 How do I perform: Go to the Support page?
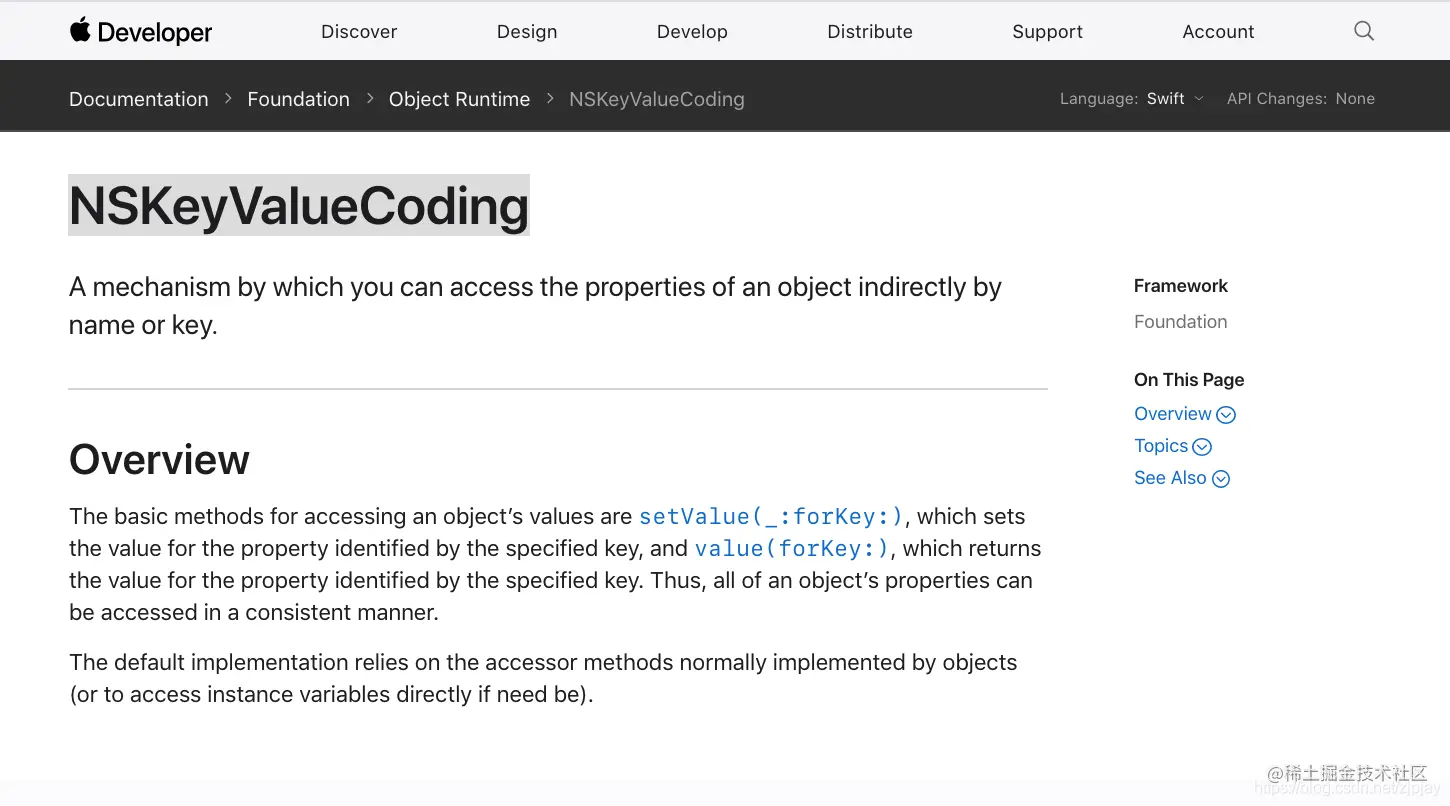[x=1047, y=31]
